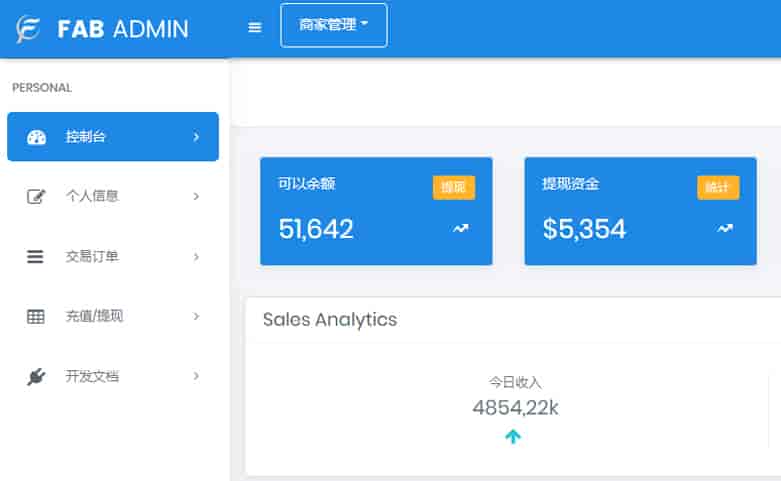
Task: Expand the 交易订单 chevron arrow
Action: click(196, 257)
